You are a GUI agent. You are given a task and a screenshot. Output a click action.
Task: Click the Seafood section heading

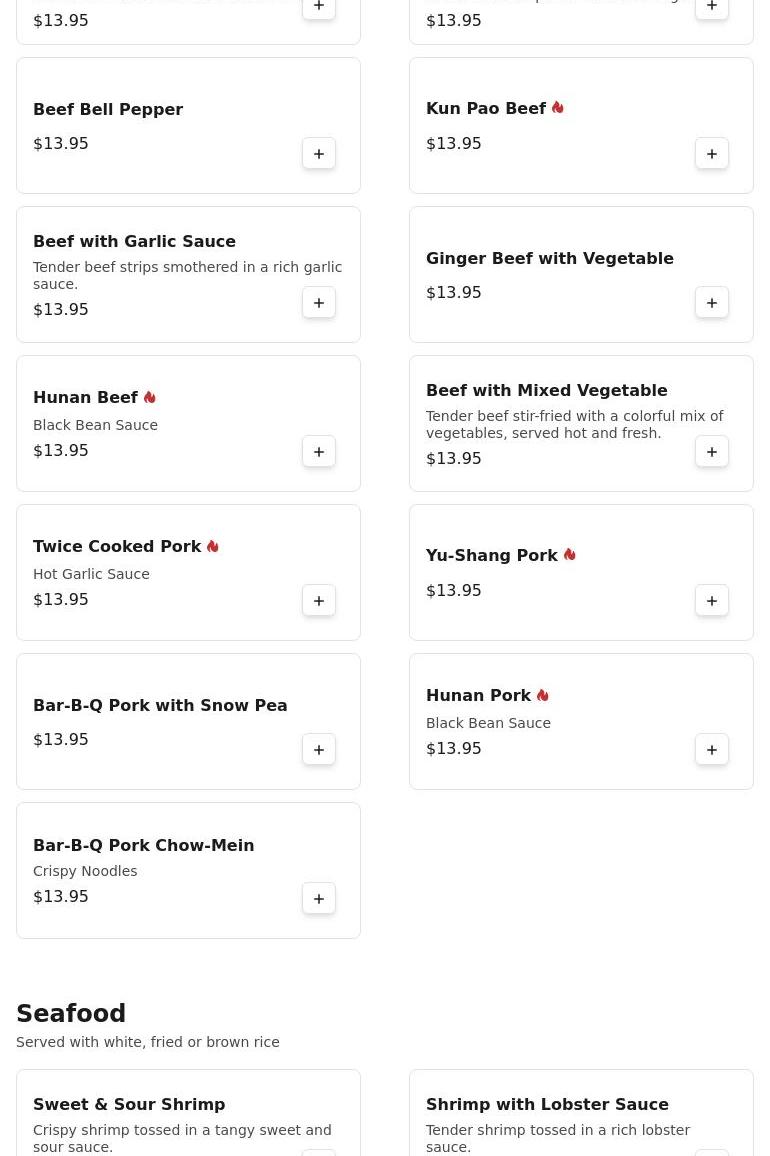pyautogui.click(x=71, y=1013)
